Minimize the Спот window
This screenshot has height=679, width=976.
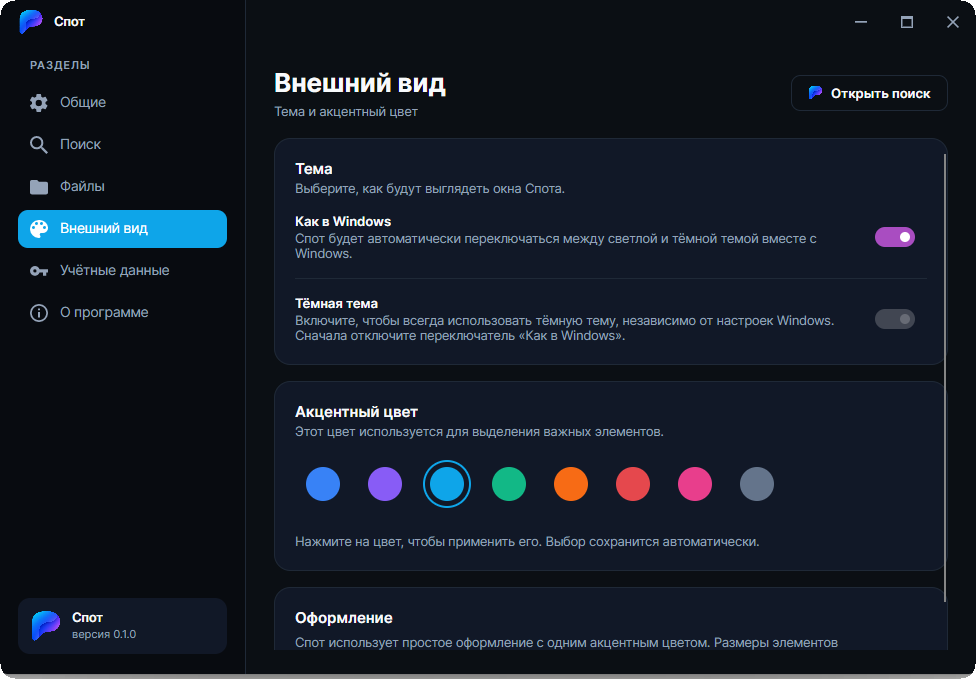pos(861,22)
